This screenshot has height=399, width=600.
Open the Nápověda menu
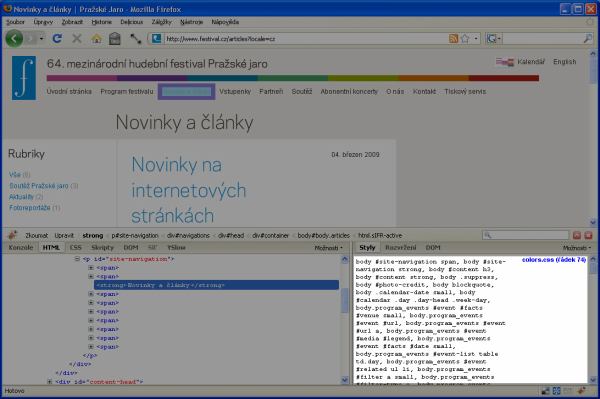click(x=225, y=22)
